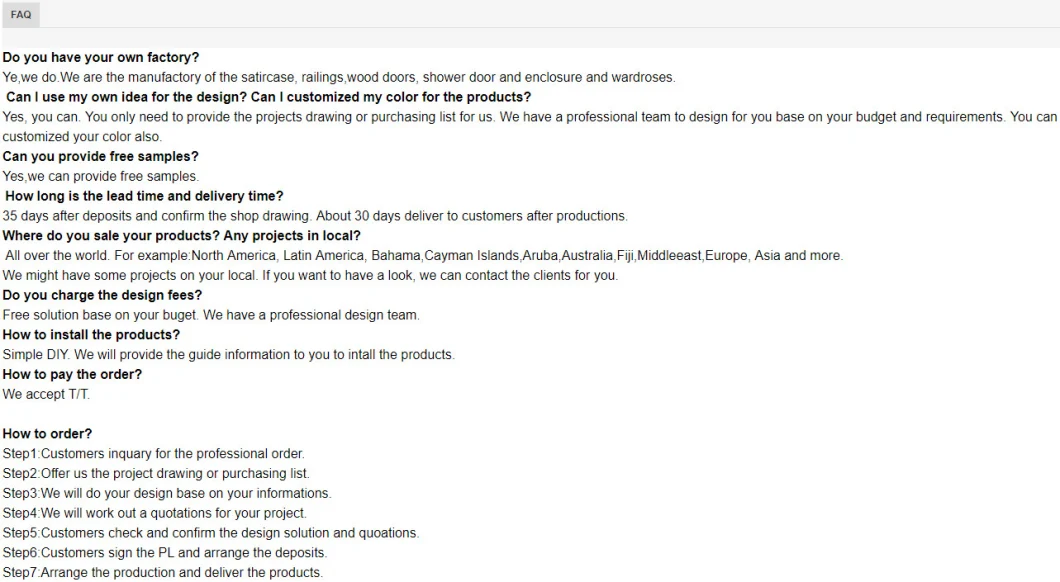Open the FAQ tab
The width and height of the screenshot is (1060, 582).
(x=21, y=15)
